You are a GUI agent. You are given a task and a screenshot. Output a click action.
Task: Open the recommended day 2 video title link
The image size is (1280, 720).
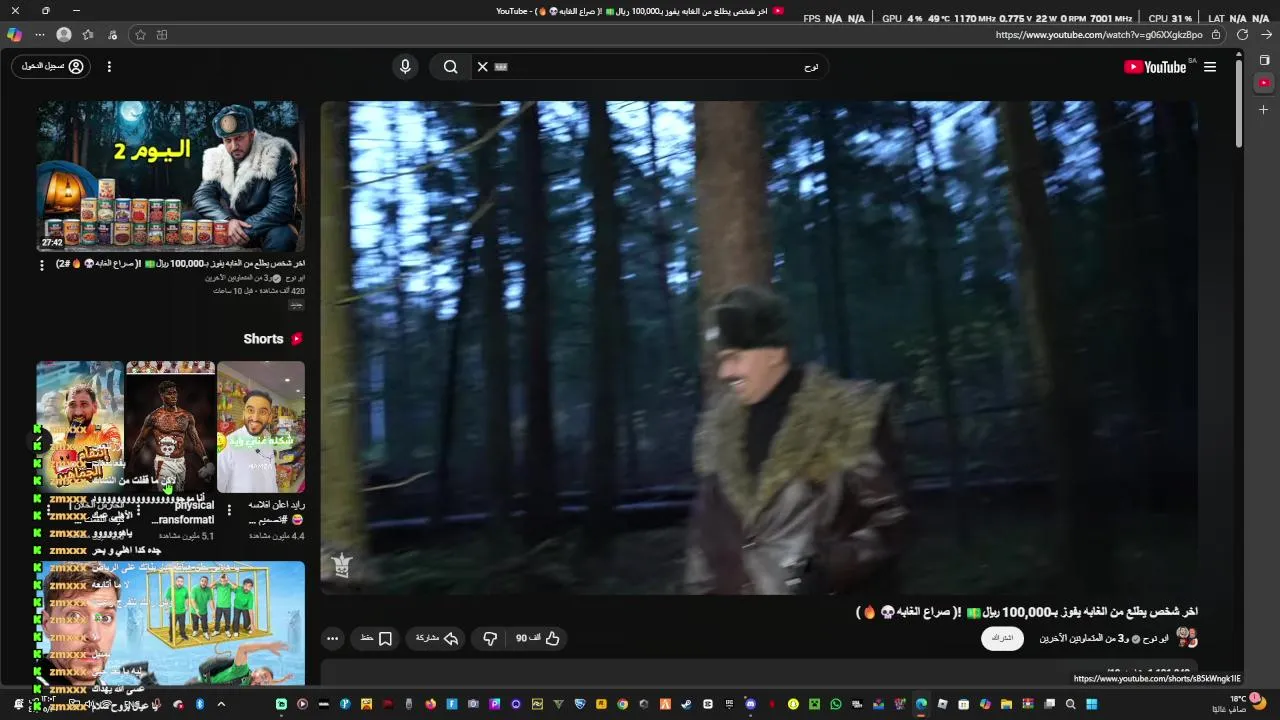tap(181, 264)
